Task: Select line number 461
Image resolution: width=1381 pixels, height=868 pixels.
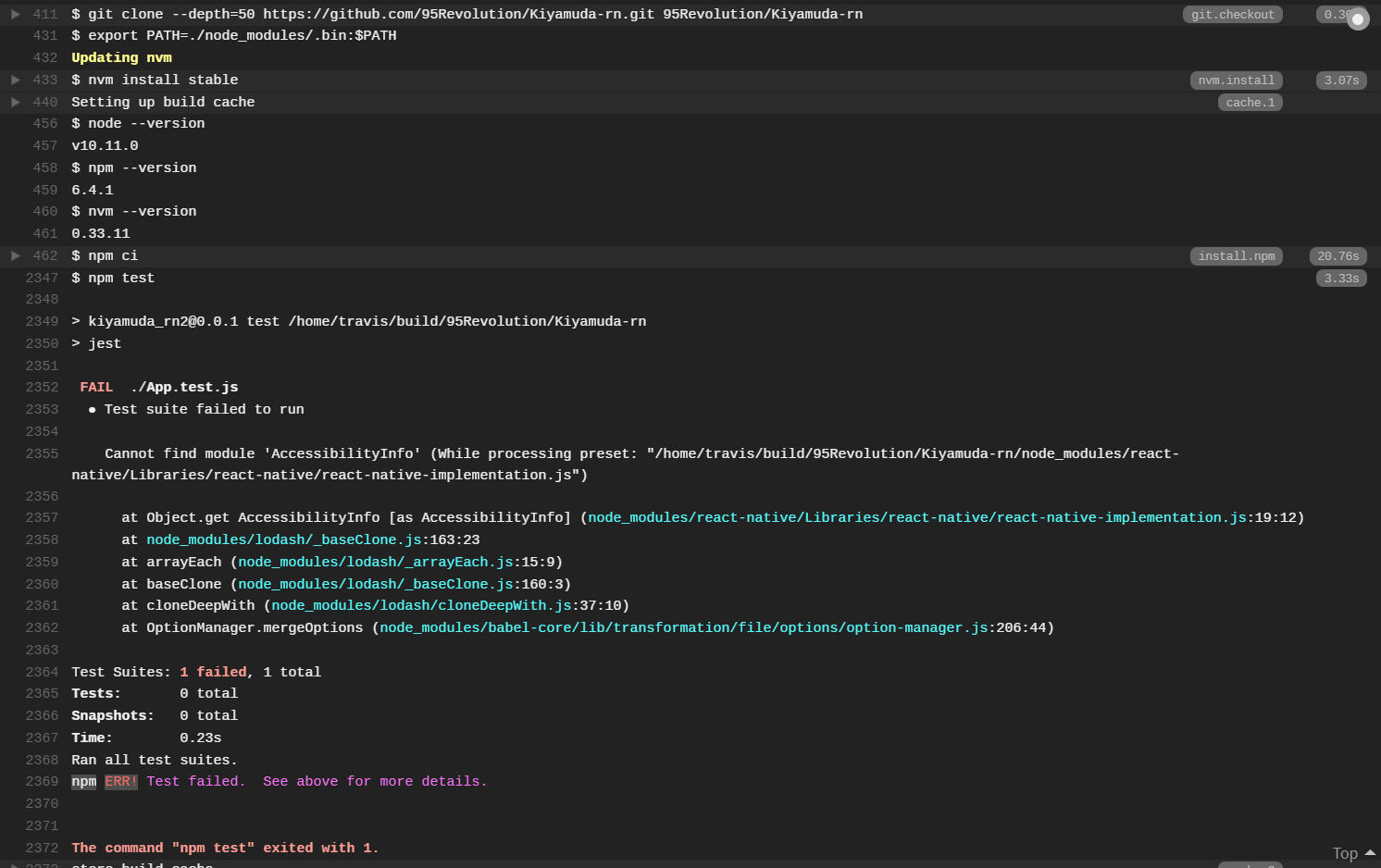Action: pyautogui.click(x=44, y=233)
